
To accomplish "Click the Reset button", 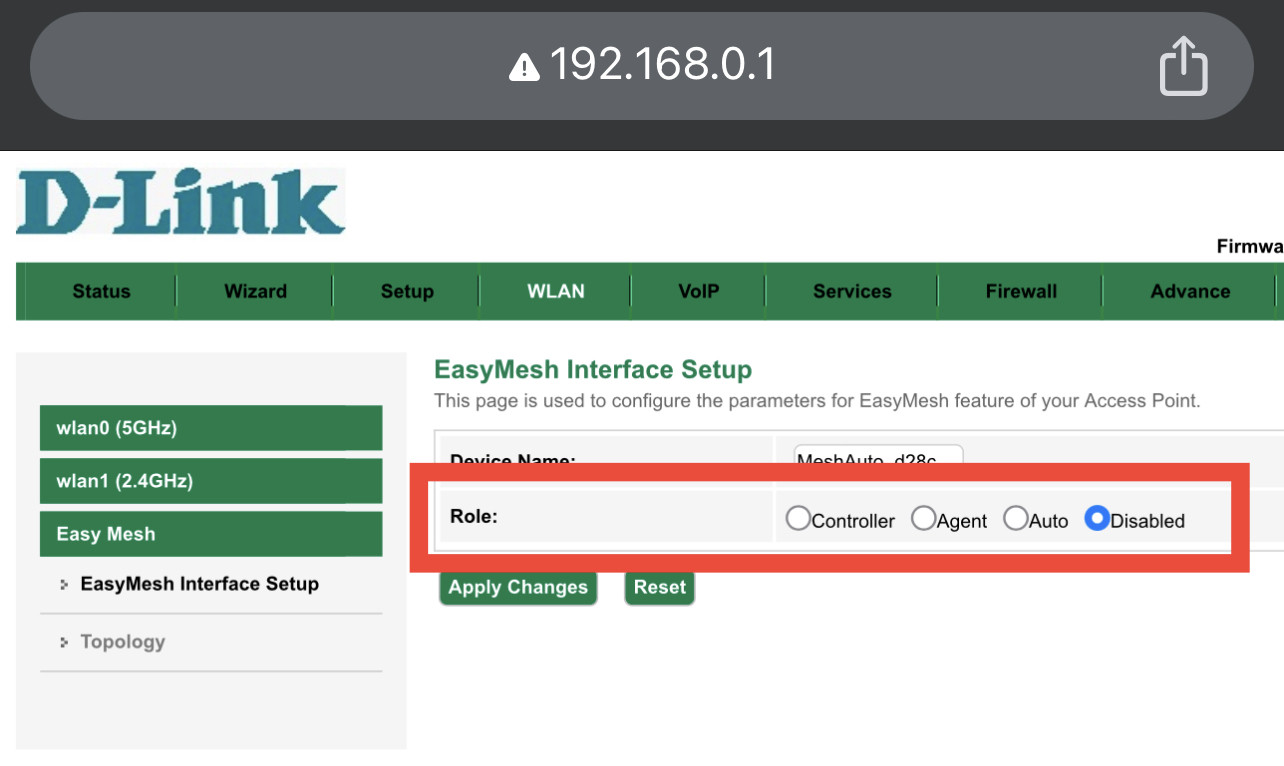I will coord(659,588).
